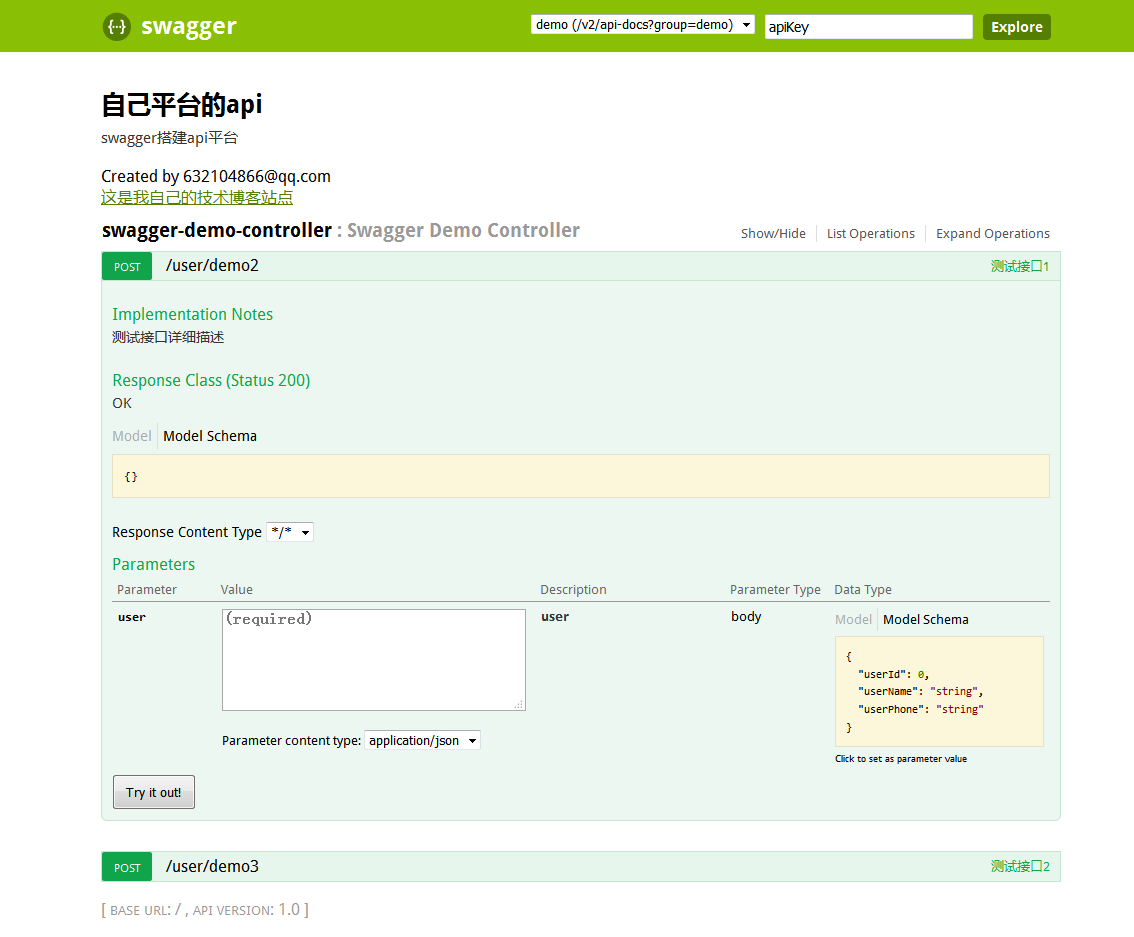Click '自己平台的api' page title

[x=182, y=105]
